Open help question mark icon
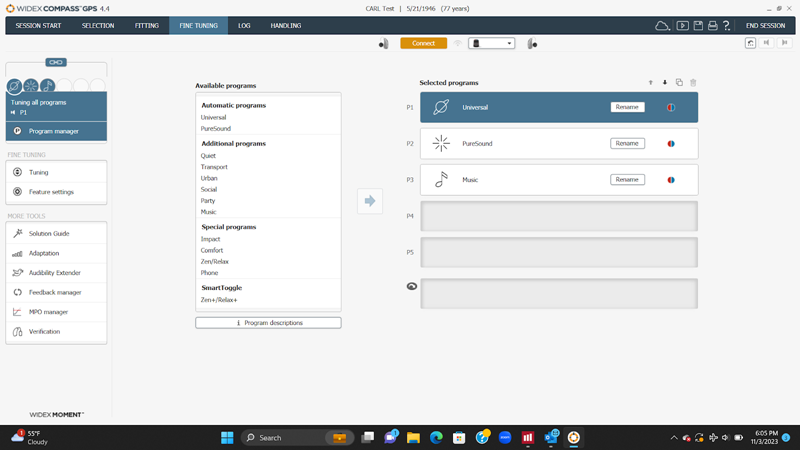The width and height of the screenshot is (800, 450). click(x=727, y=26)
